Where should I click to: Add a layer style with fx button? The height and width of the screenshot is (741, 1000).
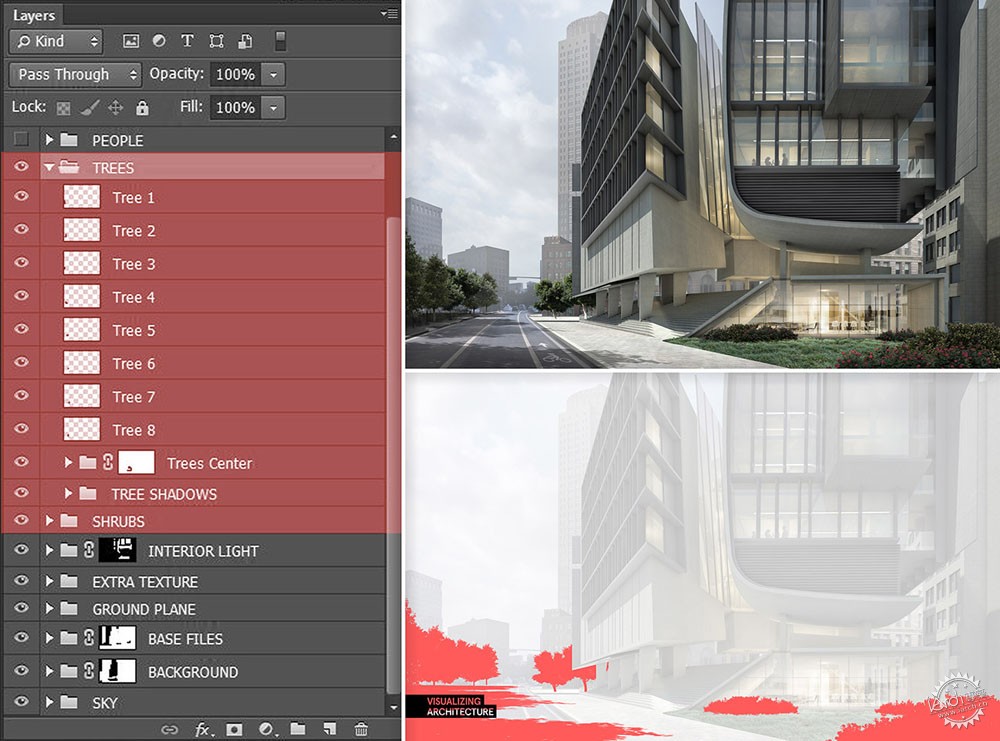click(x=202, y=730)
